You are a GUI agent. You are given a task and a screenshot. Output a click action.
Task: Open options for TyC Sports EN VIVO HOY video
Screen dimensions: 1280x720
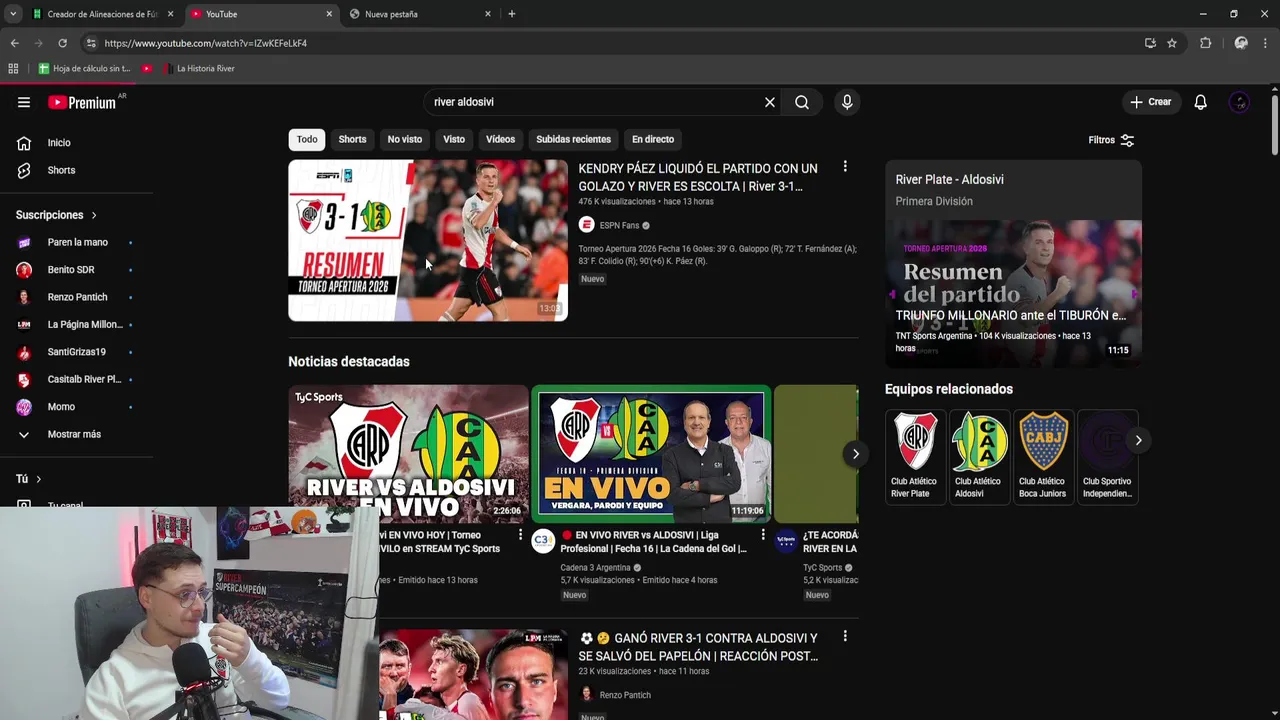pyautogui.click(x=520, y=535)
